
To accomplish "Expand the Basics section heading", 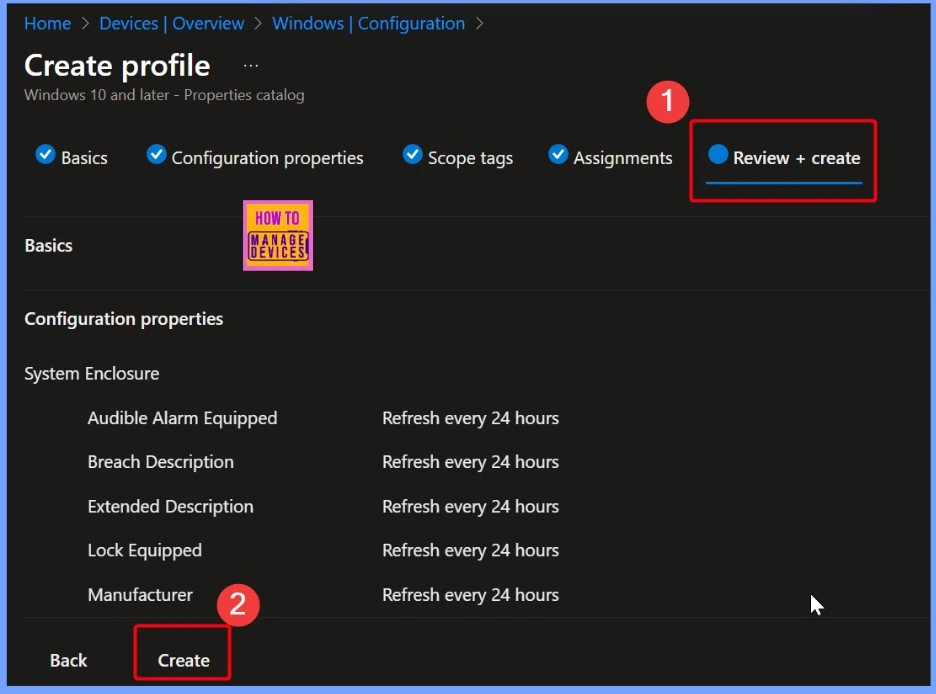I will click(x=48, y=245).
